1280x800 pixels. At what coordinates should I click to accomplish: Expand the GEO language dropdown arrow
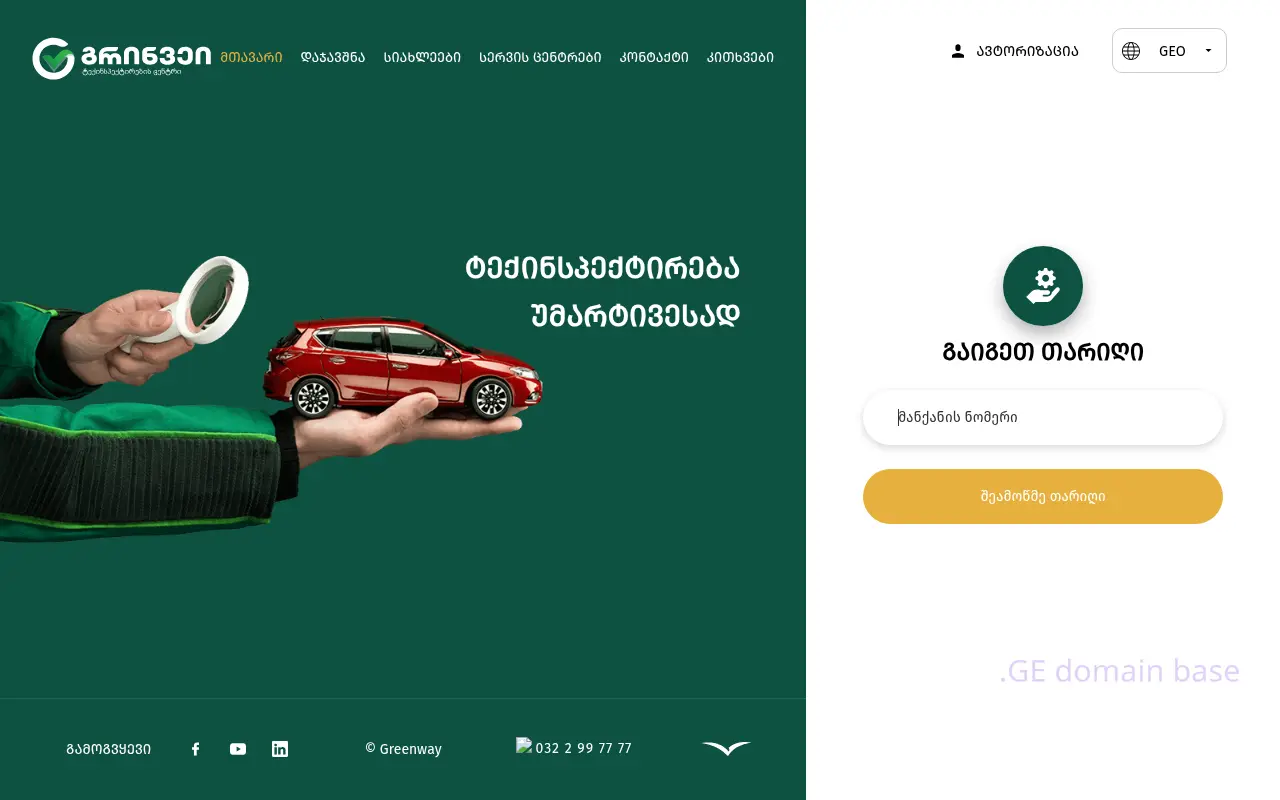[x=1208, y=51]
